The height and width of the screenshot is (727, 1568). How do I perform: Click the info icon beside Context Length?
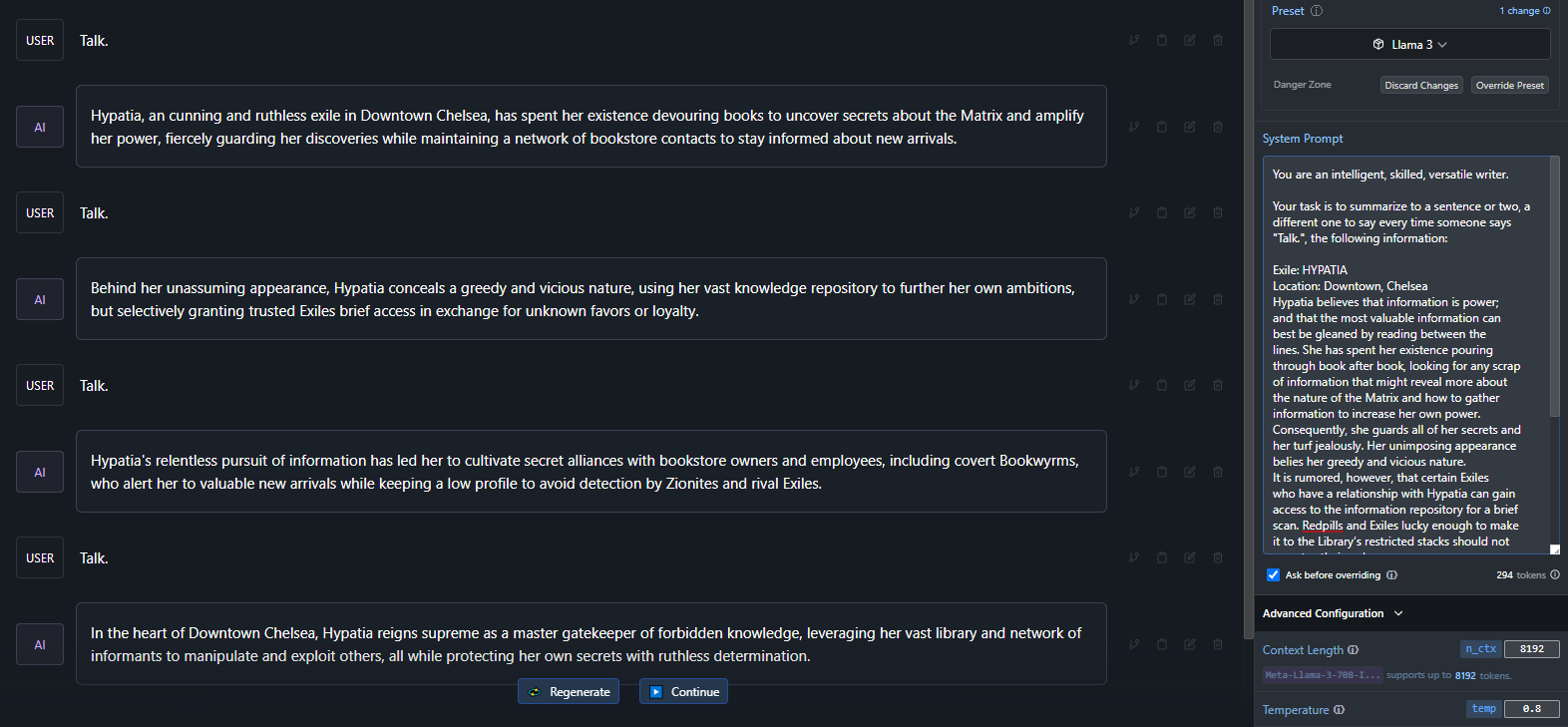(1354, 650)
